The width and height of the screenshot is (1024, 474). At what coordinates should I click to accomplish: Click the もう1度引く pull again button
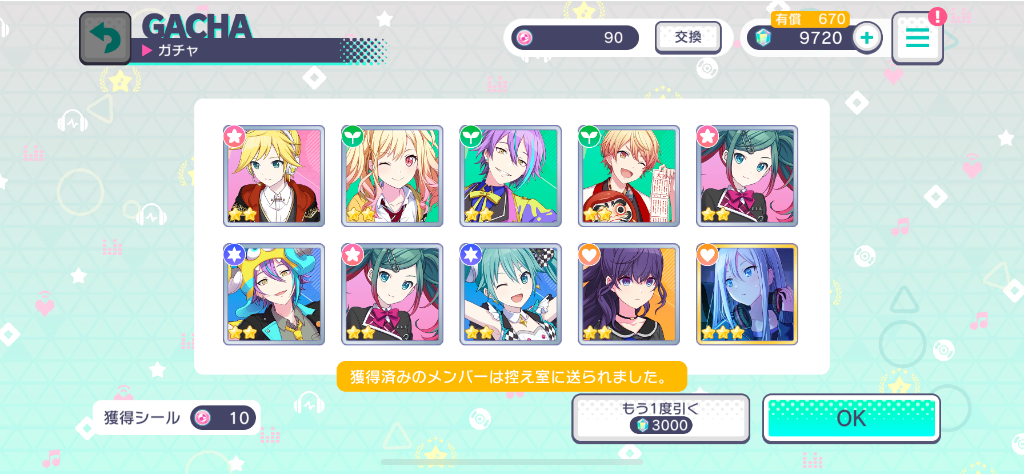pyautogui.click(x=660, y=418)
